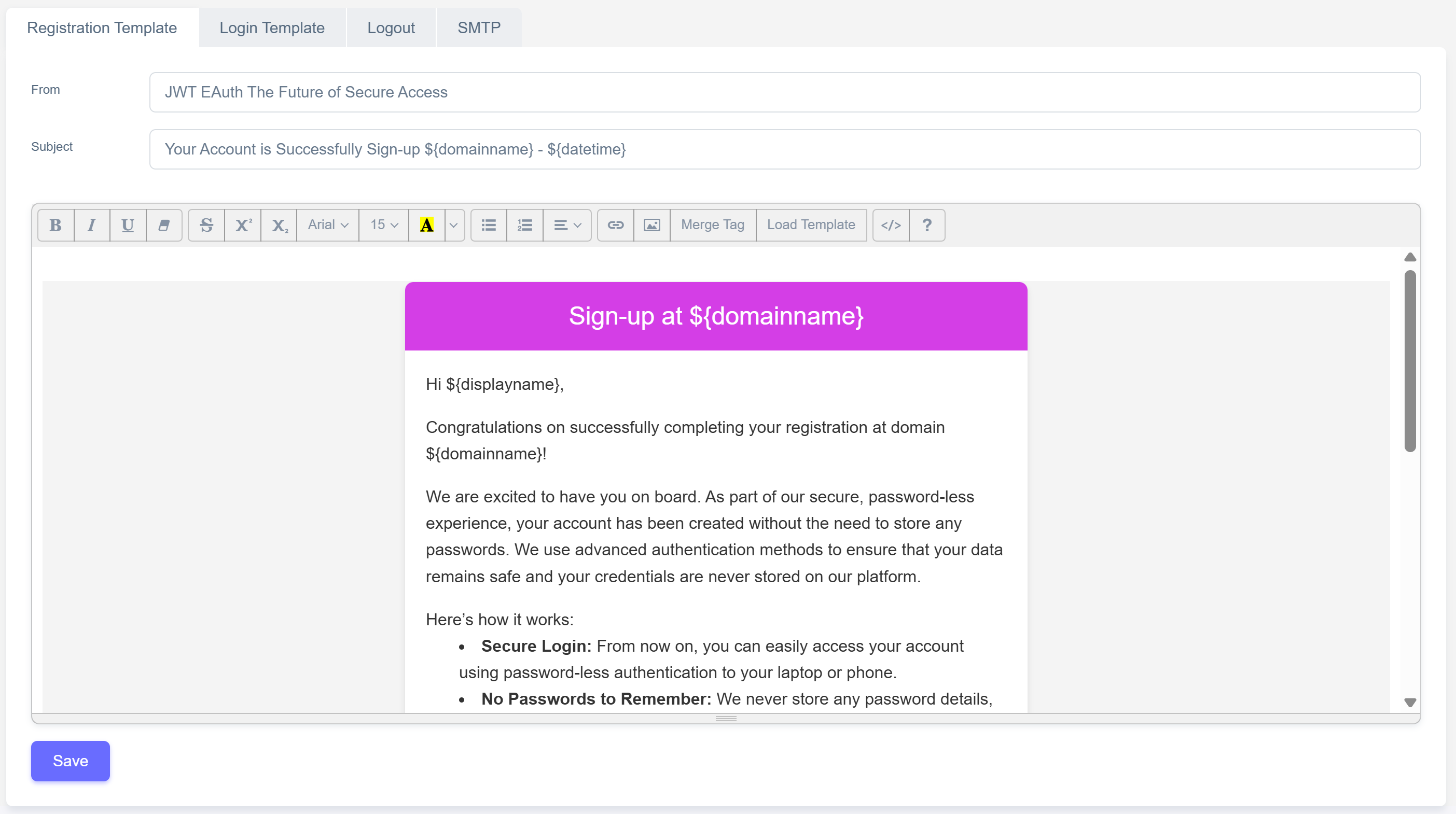The image size is (1456, 814).
Task: Clear formatting with the eraser icon
Action: pos(163,225)
